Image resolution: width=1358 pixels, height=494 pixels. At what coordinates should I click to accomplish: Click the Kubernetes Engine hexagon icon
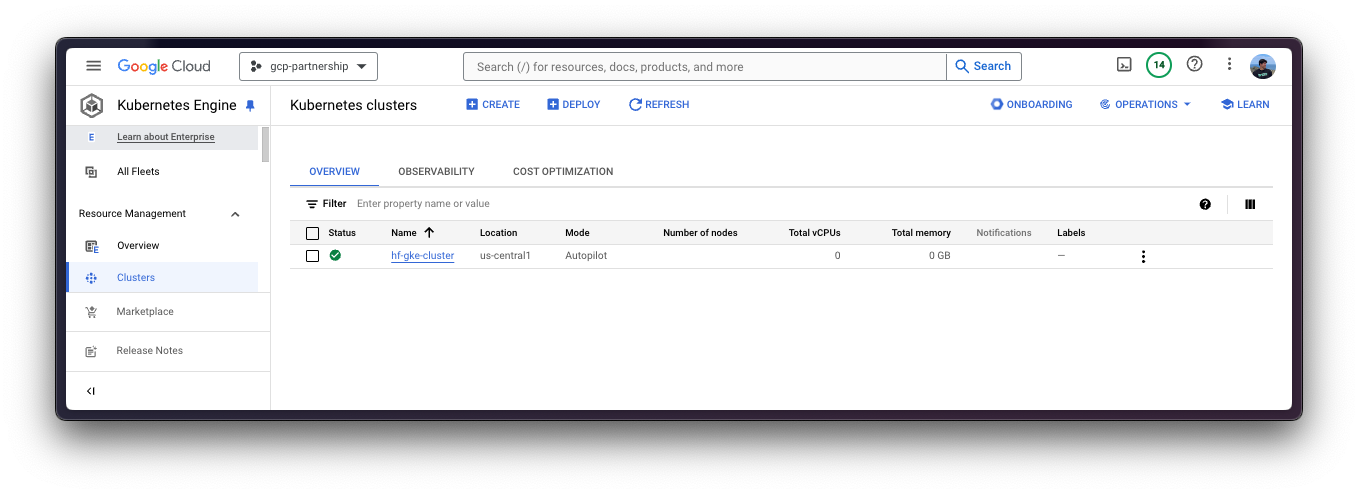click(x=92, y=105)
